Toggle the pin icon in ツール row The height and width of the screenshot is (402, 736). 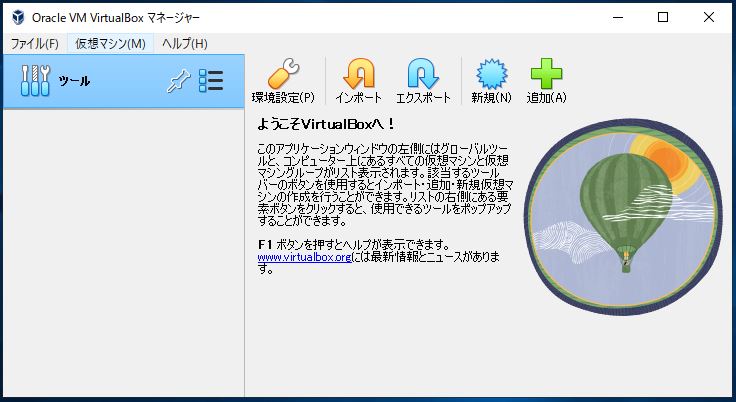click(x=177, y=81)
